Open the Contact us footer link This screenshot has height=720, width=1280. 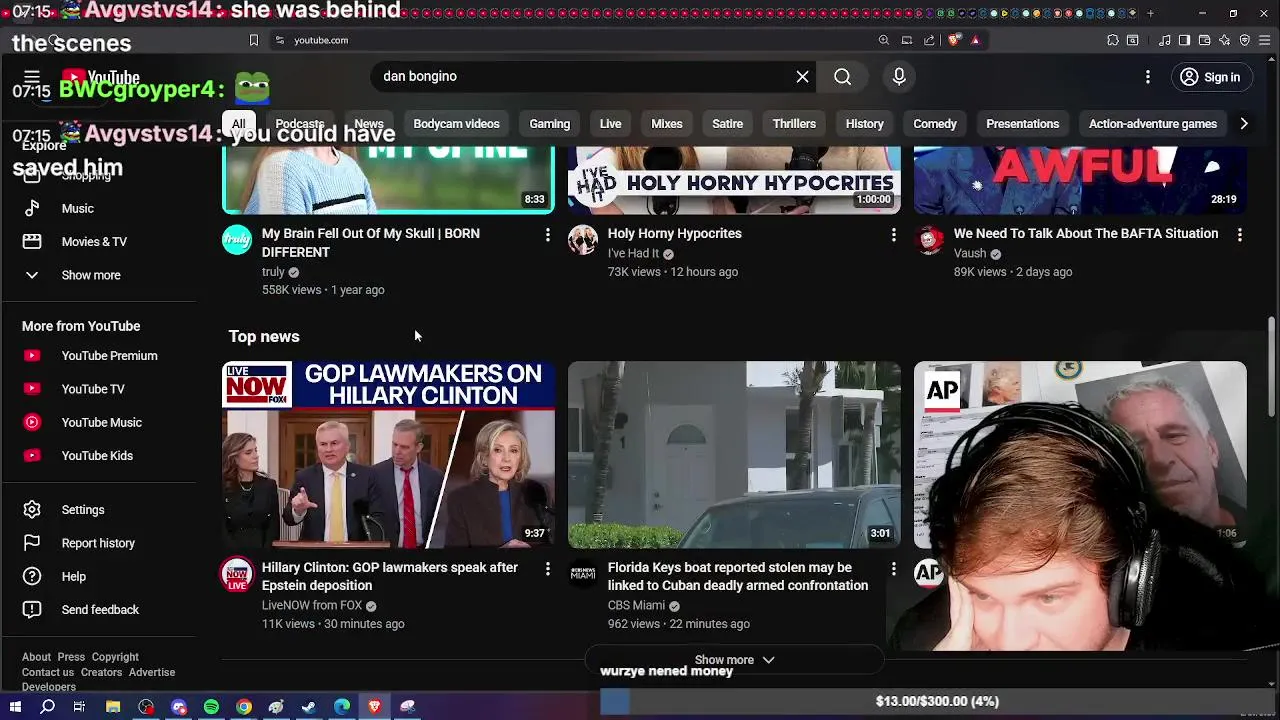[x=48, y=672]
